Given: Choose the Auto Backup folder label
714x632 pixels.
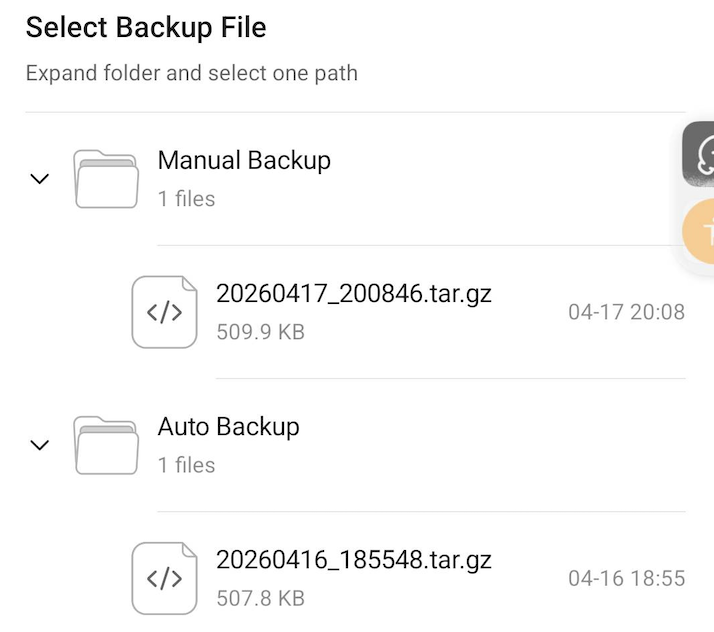Looking at the screenshot, I should [229, 427].
